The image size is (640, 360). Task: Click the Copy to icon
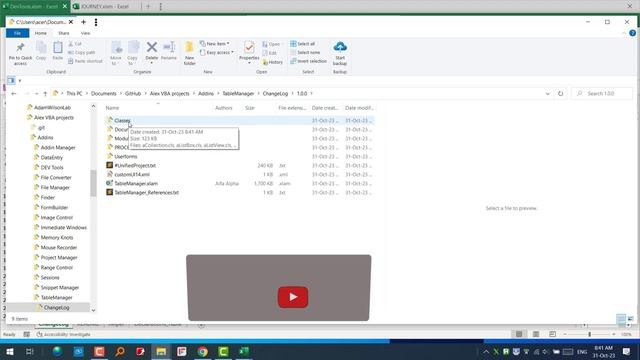pyautogui.click(x=133, y=48)
